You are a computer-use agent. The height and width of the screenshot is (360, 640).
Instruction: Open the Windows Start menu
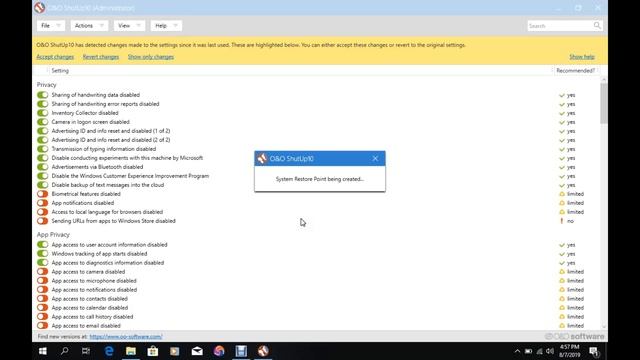[x=42, y=351]
